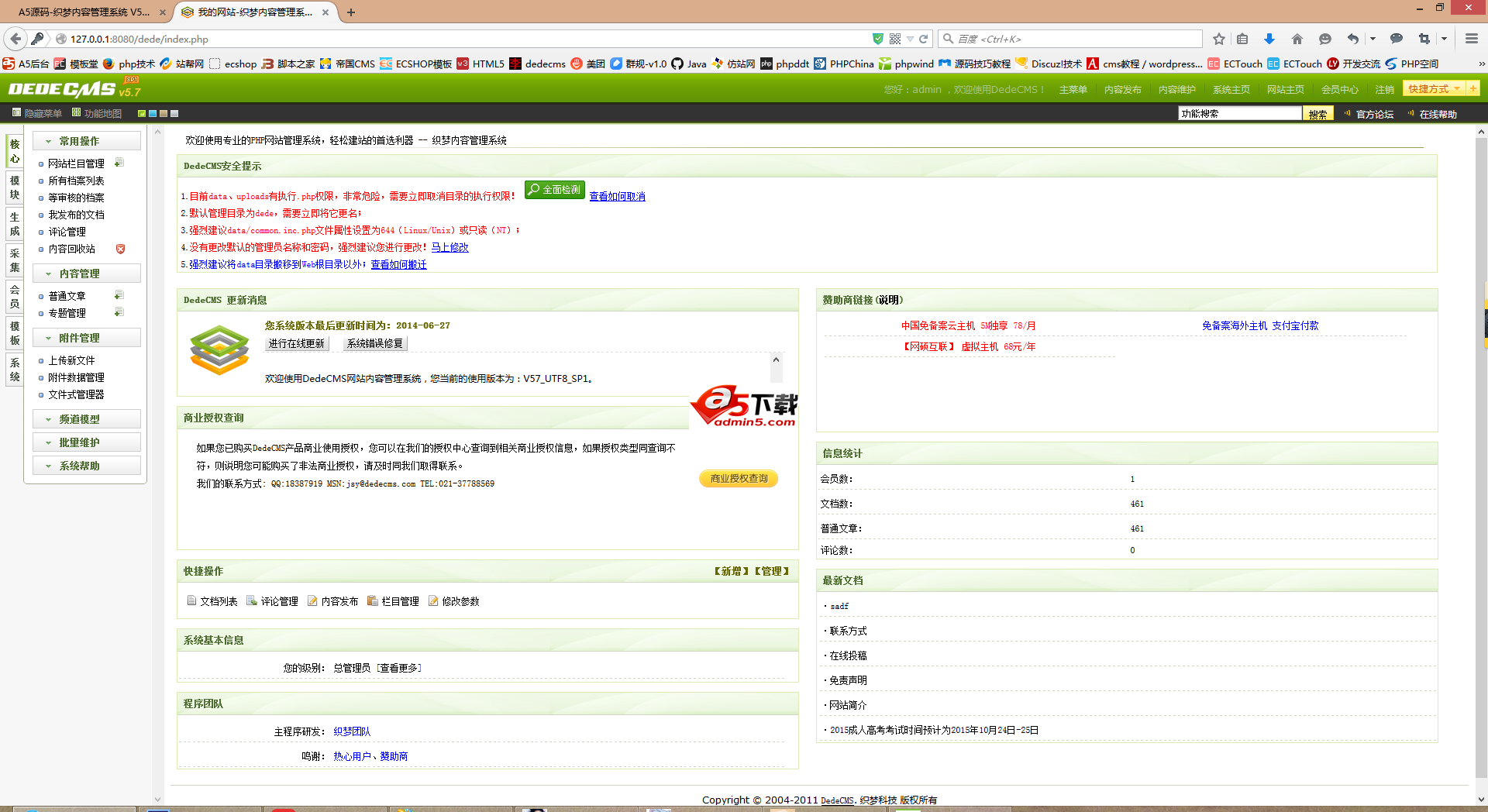Click the page vertical scrollbar down arrow
This screenshot has height=812, width=1488.
click(x=1481, y=800)
